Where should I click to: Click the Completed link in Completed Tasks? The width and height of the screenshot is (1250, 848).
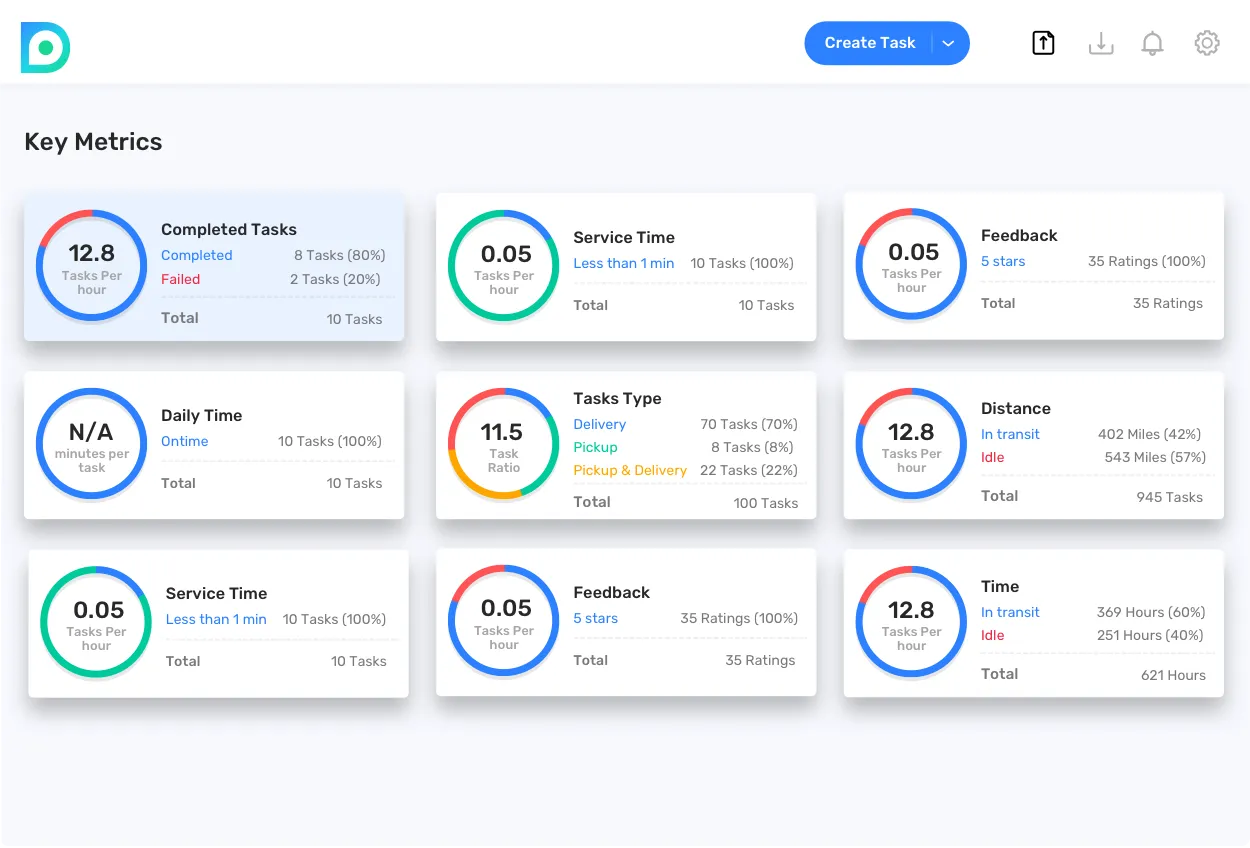click(x=196, y=256)
